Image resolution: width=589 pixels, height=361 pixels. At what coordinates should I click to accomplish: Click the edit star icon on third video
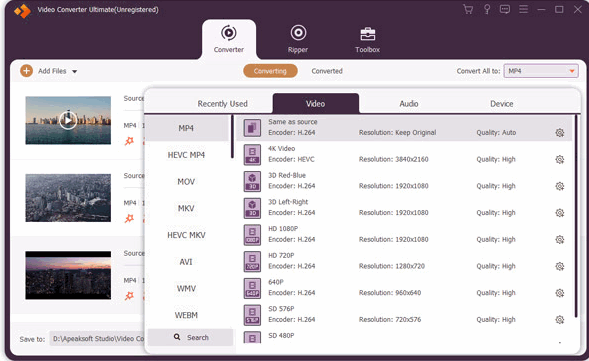click(x=129, y=296)
